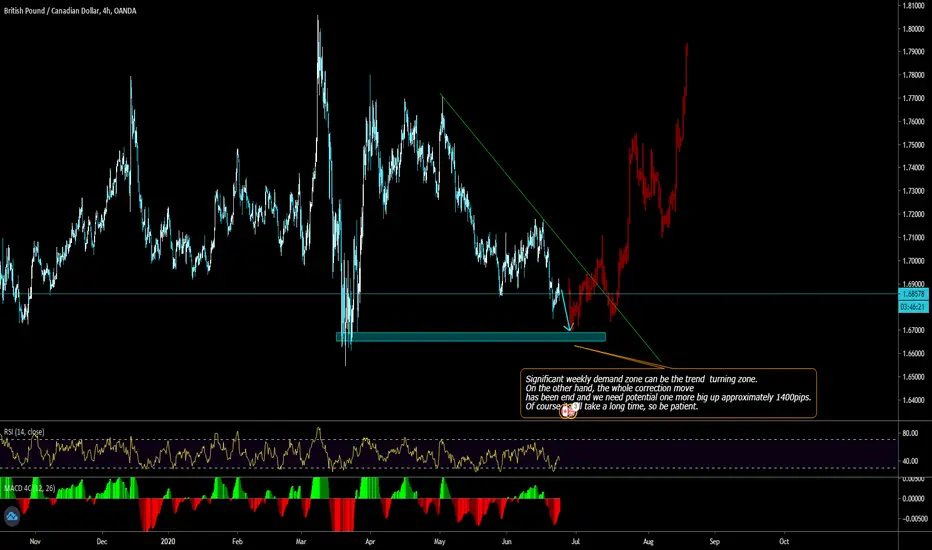Click the MACD scale value 0.00000

(913, 498)
